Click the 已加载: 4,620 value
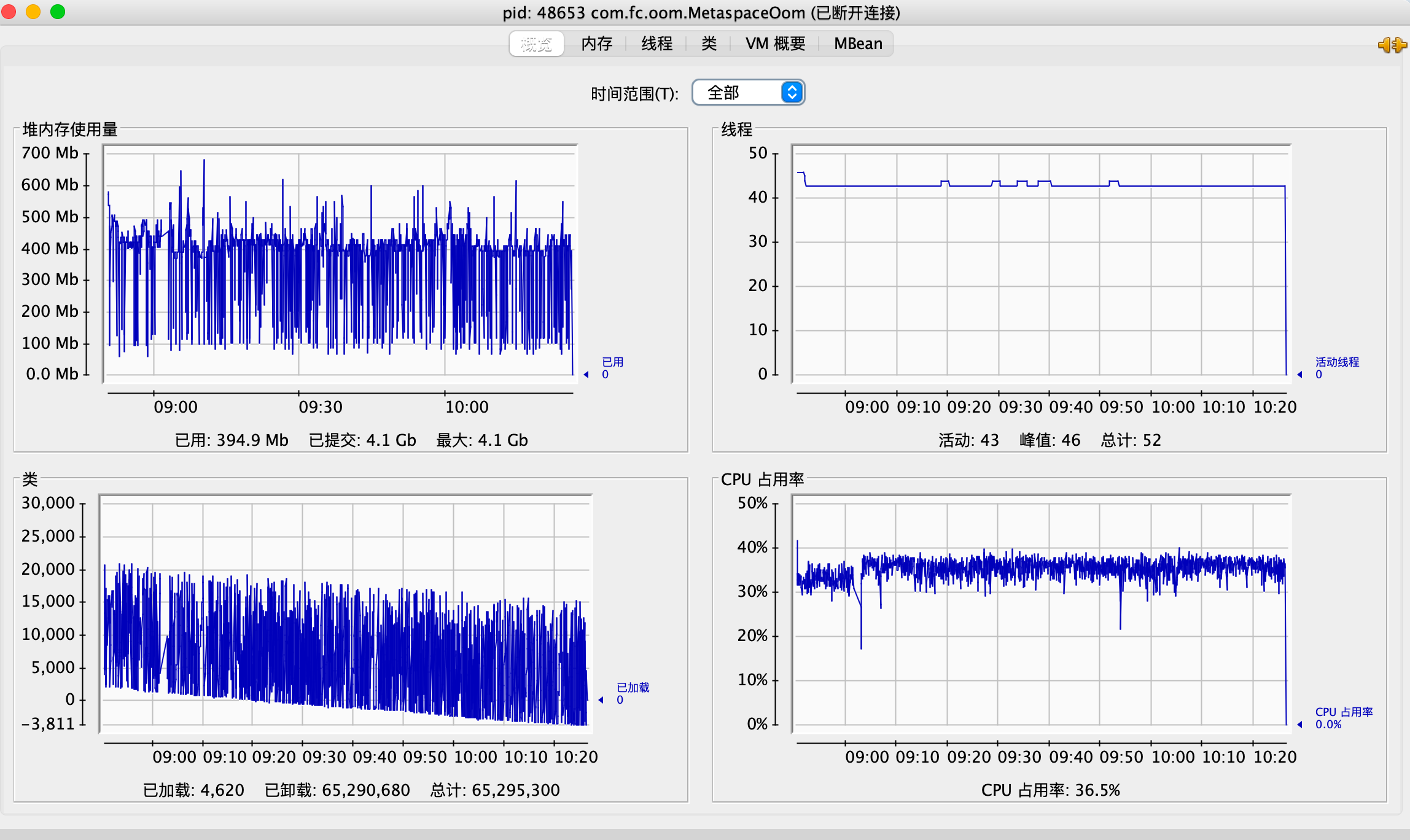Image resolution: width=1410 pixels, height=840 pixels. pyautogui.click(x=193, y=790)
